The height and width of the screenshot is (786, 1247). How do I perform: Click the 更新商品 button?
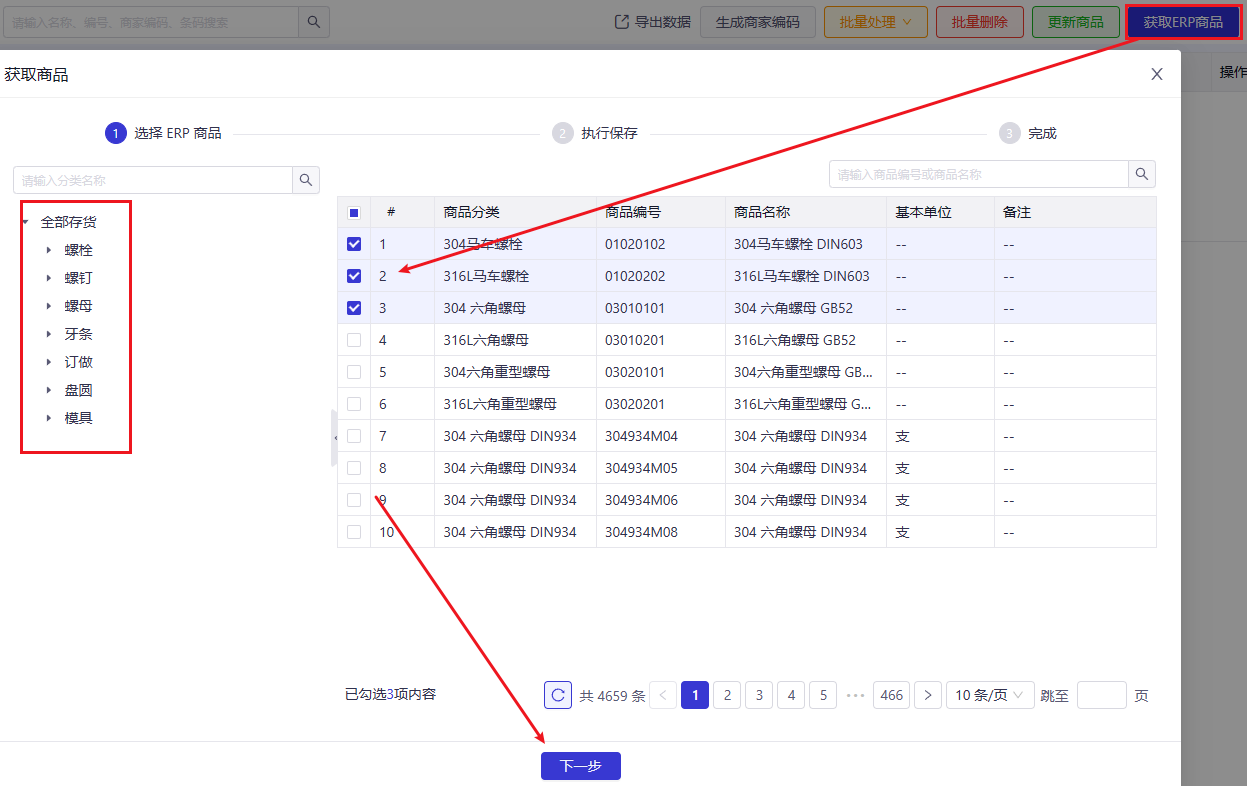[x=1076, y=22]
